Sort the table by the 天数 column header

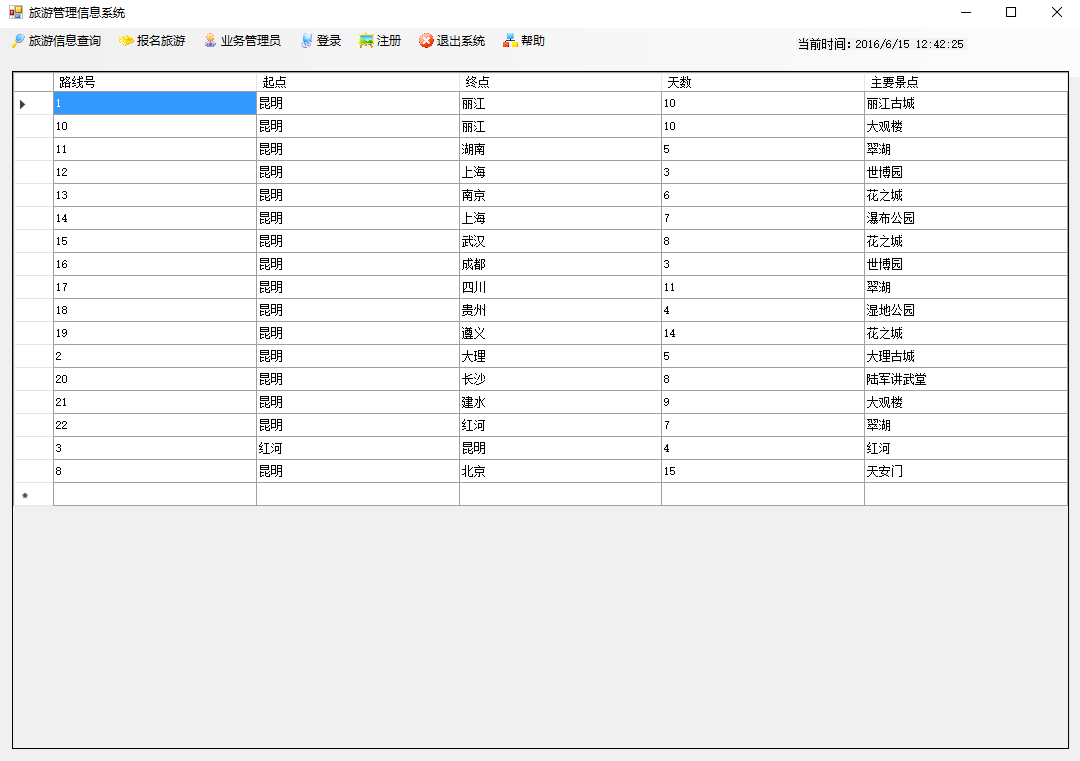[x=762, y=82]
